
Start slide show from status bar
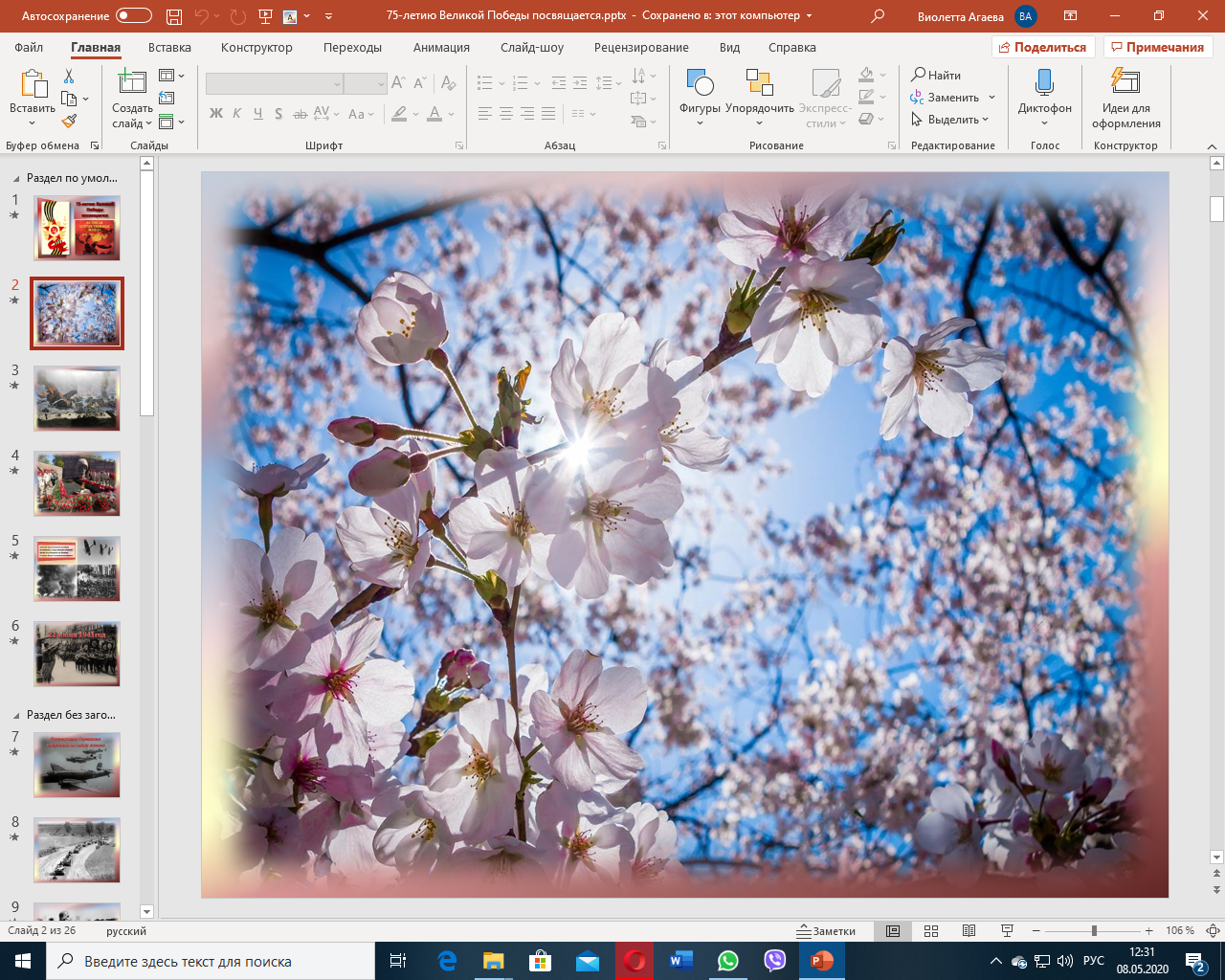pyautogui.click(x=1007, y=931)
